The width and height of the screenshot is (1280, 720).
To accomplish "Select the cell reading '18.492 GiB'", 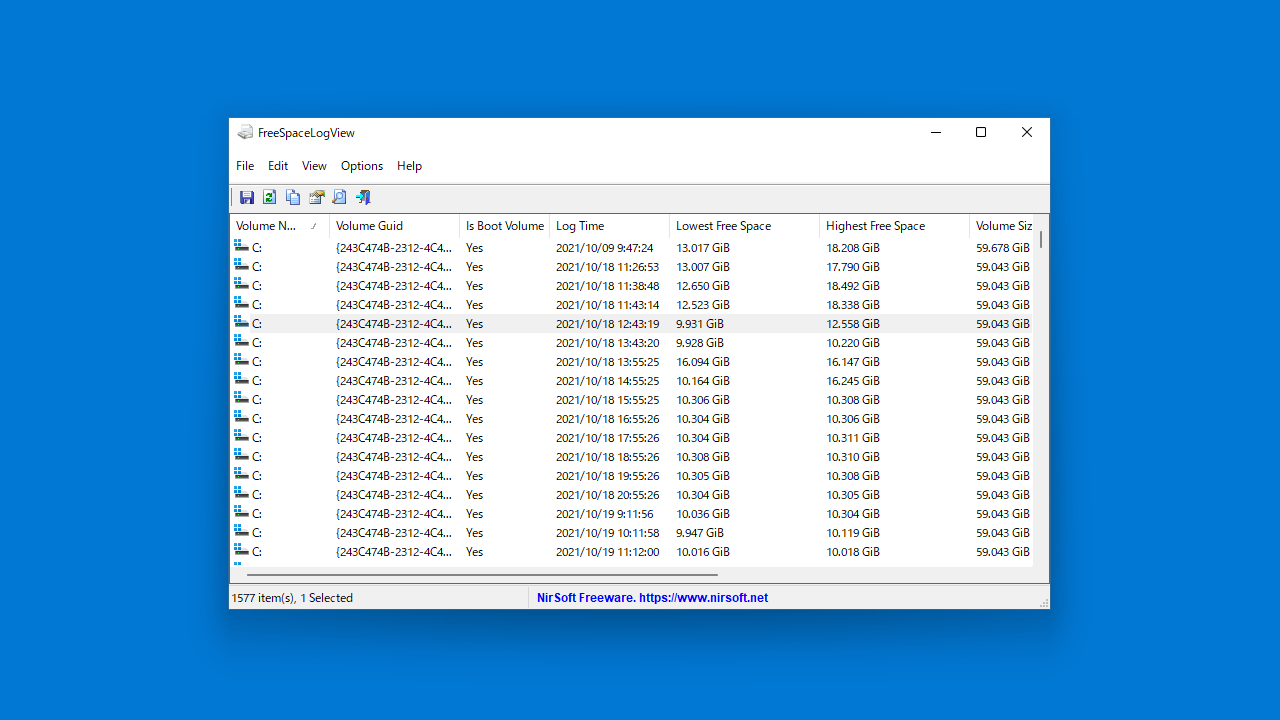I will 853,286.
